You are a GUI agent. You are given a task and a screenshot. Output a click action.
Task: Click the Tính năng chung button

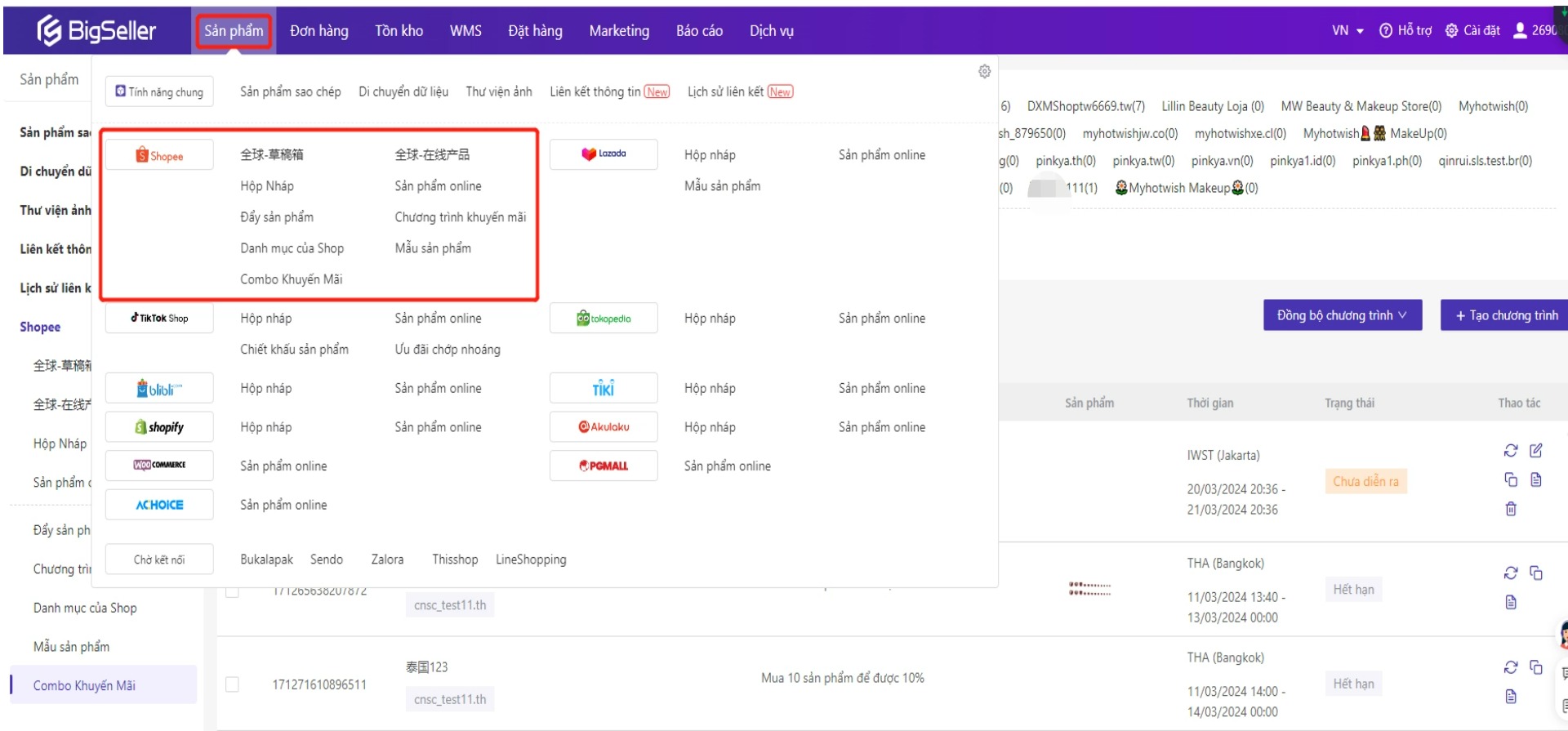coord(159,91)
